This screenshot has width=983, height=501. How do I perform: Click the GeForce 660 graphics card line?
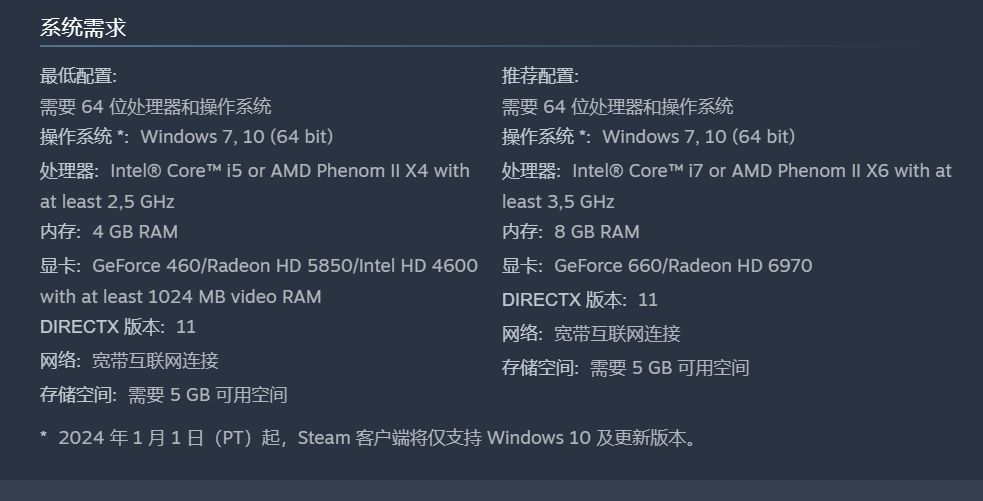coord(657,266)
